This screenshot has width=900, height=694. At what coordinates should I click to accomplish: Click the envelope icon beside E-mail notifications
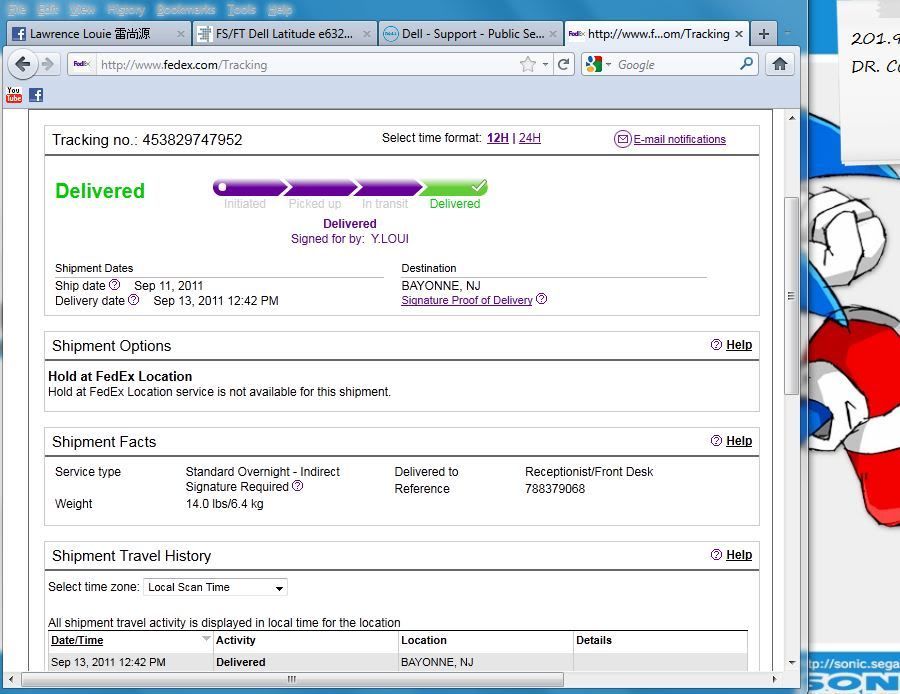(x=623, y=139)
